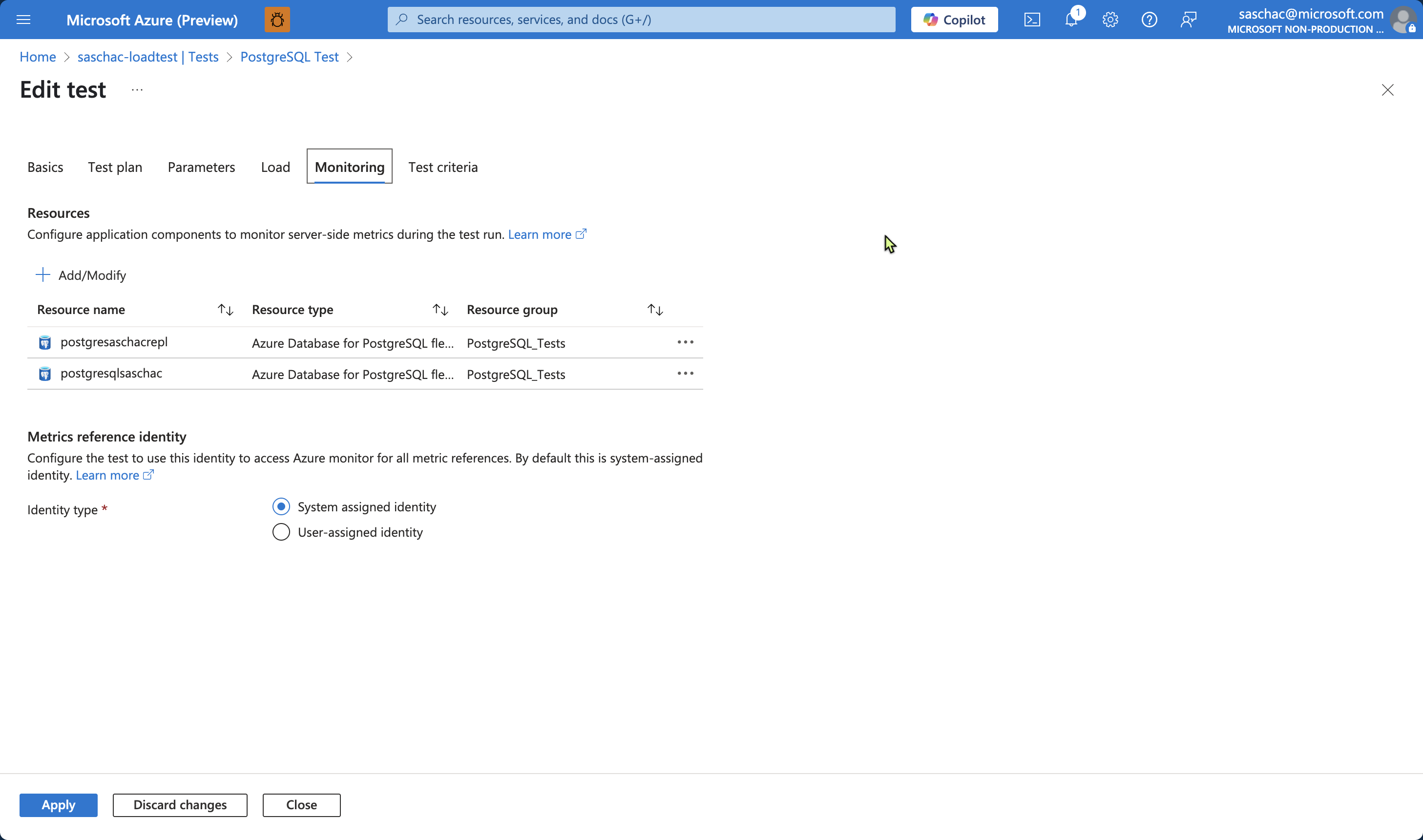Click the postgresaschacrepl database icon
Image resolution: width=1423 pixels, height=840 pixels.
click(x=45, y=343)
